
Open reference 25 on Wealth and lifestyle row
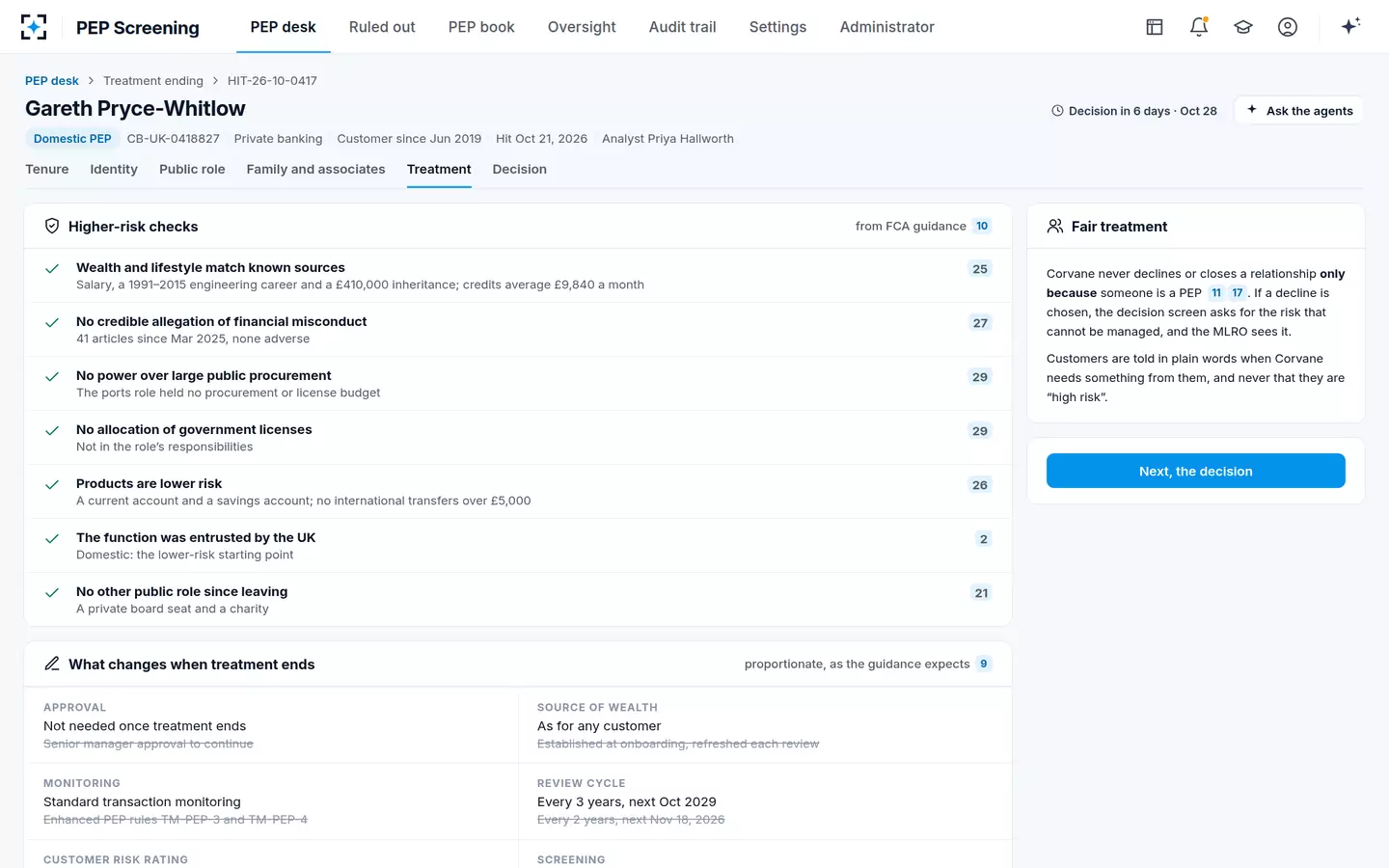click(980, 269)
